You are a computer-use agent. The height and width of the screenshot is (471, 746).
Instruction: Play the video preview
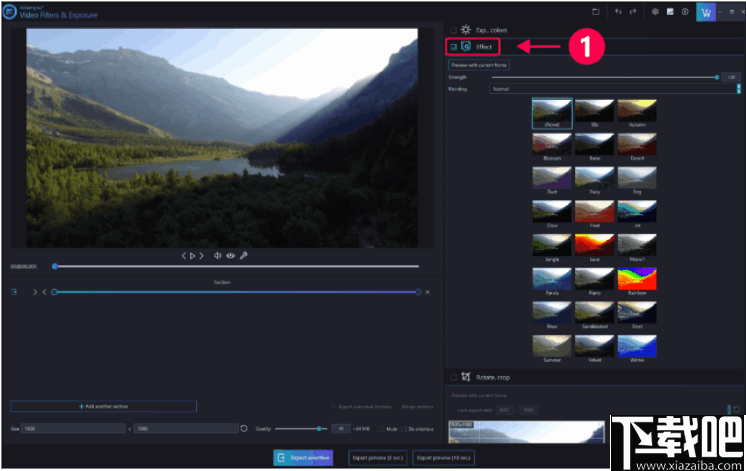coord(192,255)
